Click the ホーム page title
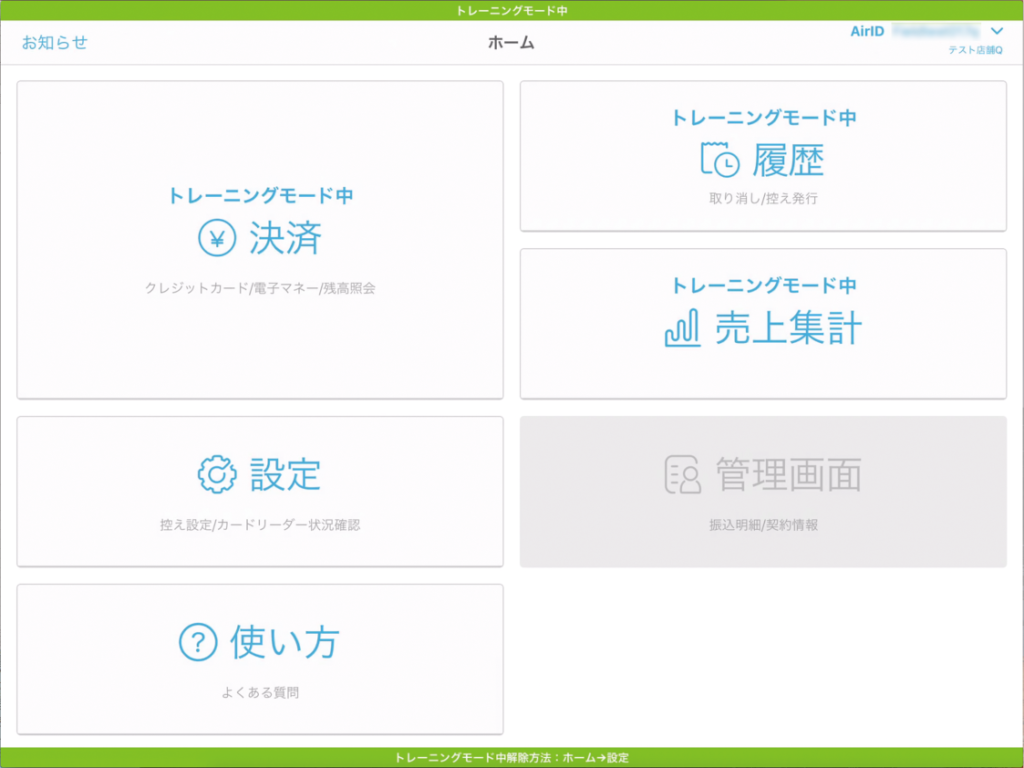1024x768 pixels. 511,42
